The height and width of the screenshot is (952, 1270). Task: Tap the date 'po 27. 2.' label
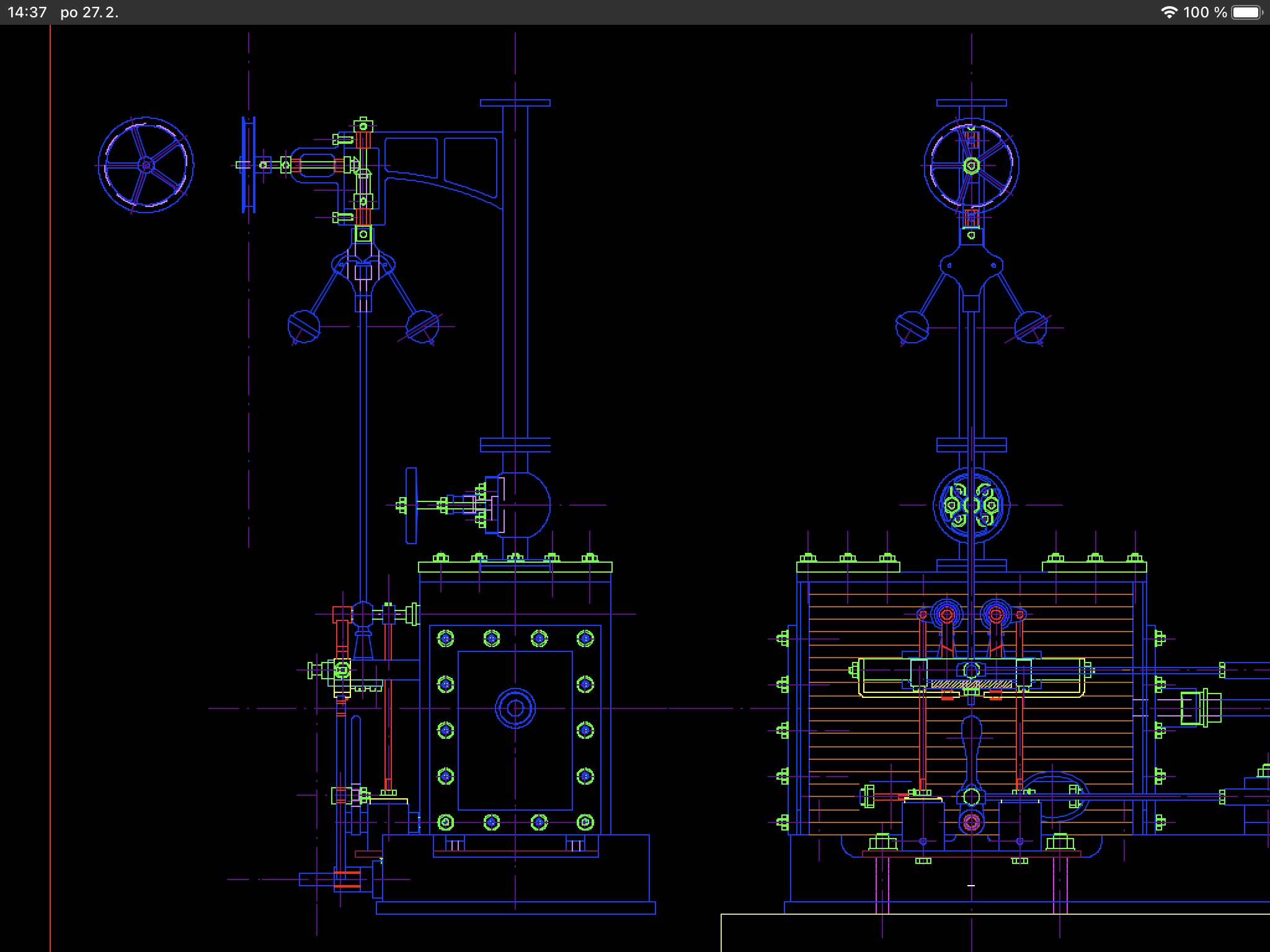point(89,12)
